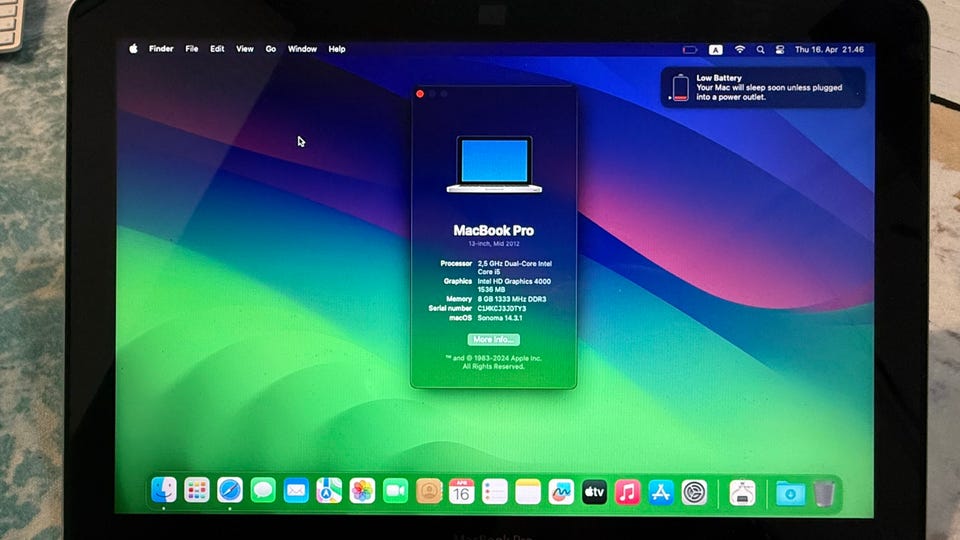This screenshot has width=960, height=540.
Task: Close the About This Mac window
Action: pyautogui.click(x=420, y=94)
